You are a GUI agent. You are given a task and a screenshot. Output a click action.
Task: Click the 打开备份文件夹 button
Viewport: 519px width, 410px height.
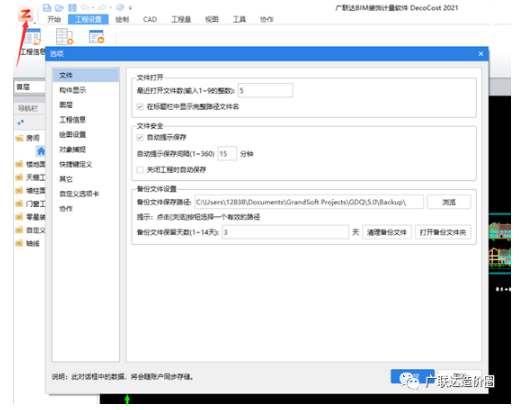(443, 232)
